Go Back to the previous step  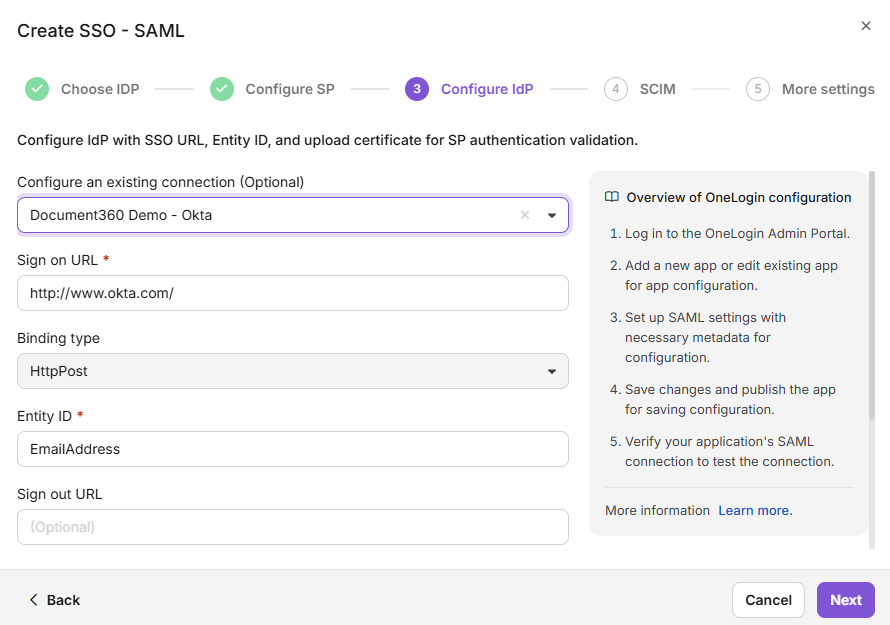pyautogui.click(x=55, y=600)
